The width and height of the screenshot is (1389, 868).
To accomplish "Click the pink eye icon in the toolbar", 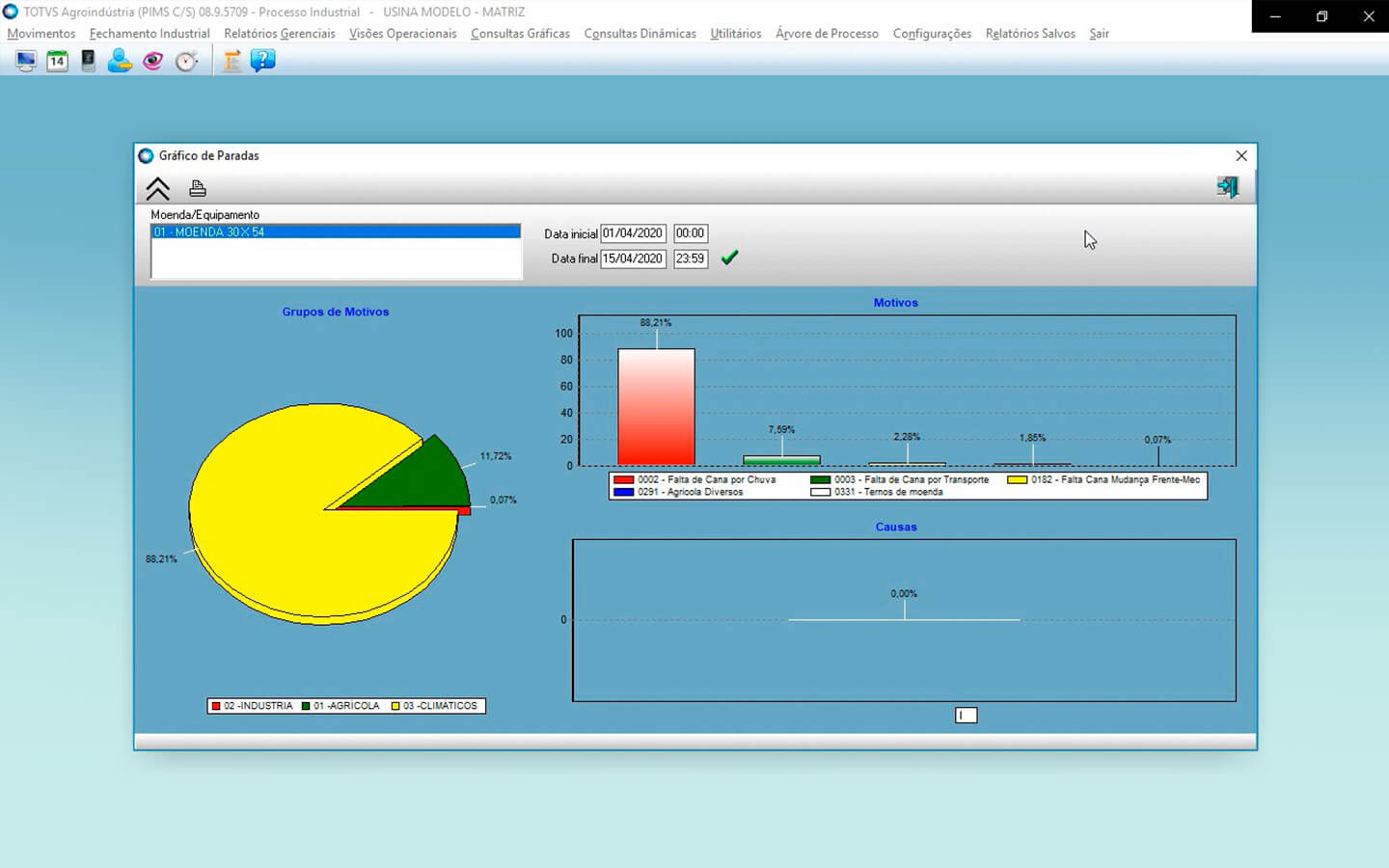I will coord(152,61).
